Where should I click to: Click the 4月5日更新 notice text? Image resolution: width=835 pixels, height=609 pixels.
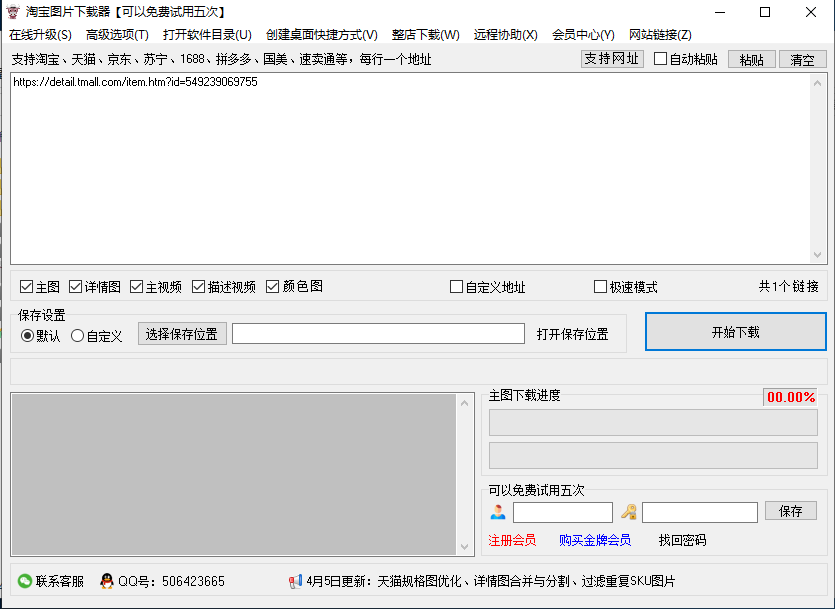tap(490, 581)
